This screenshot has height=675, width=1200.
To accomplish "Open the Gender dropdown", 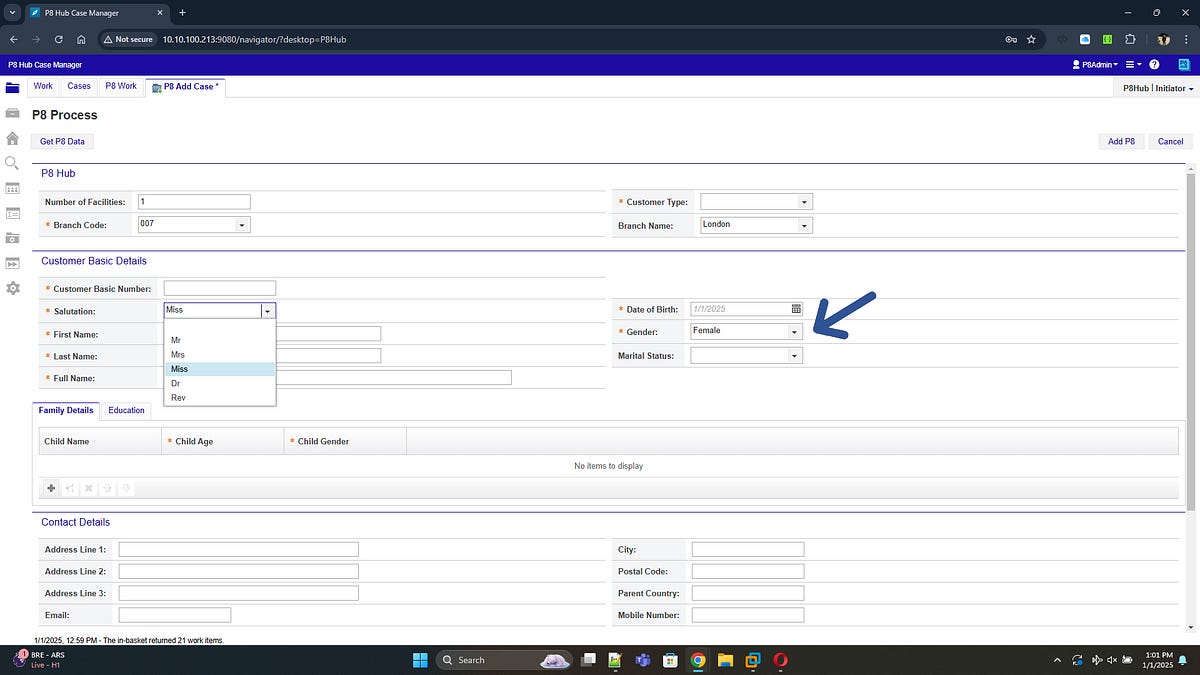I will (795, 331).
